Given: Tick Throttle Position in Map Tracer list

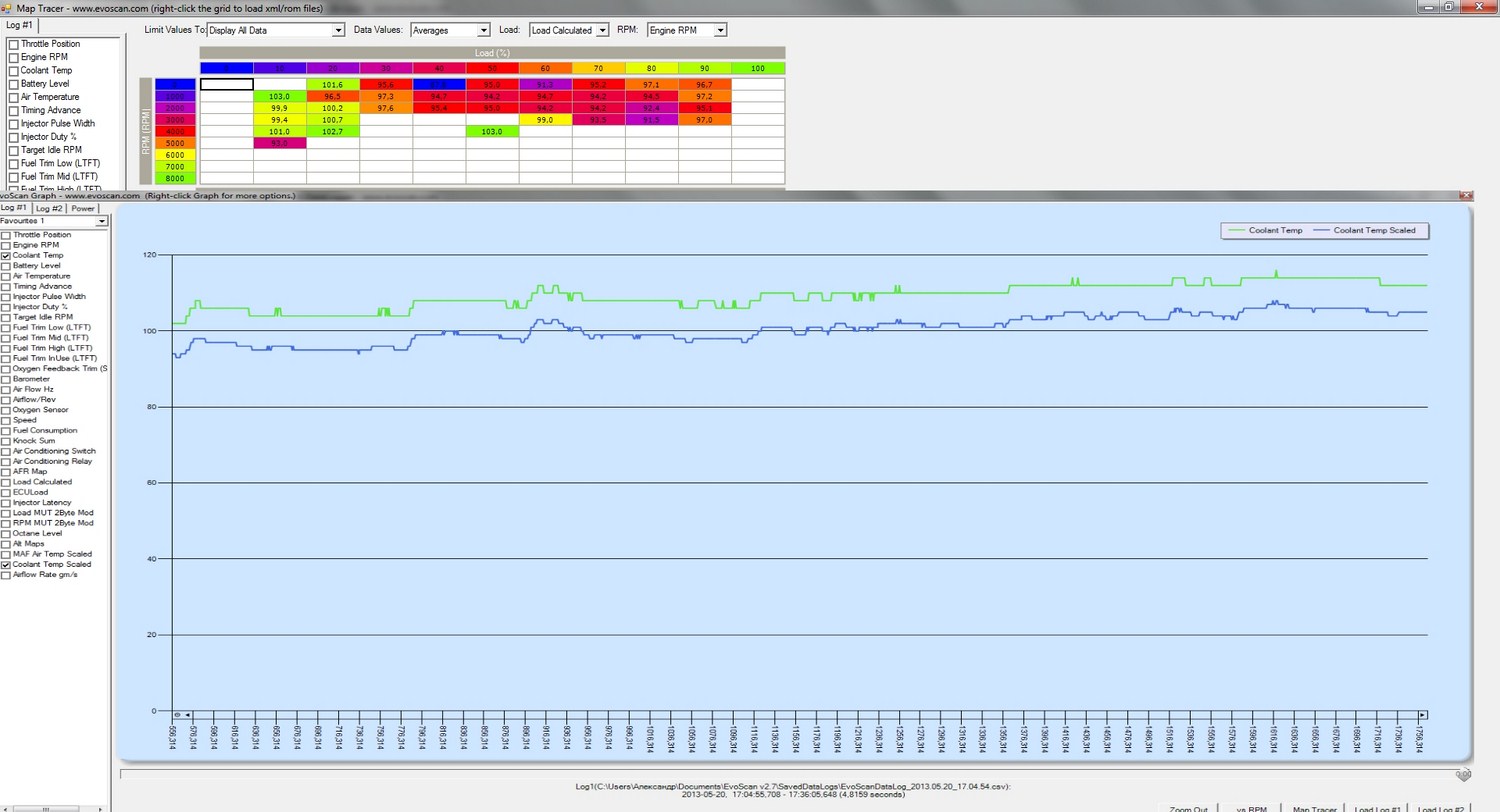Looking at the screenshot, I should pos(13,44).
